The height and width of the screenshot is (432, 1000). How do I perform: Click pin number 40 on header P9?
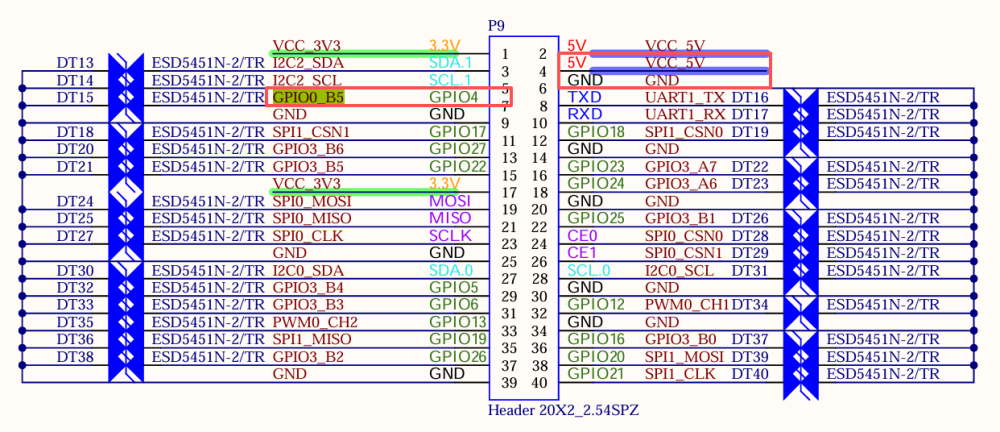[540, 384]
